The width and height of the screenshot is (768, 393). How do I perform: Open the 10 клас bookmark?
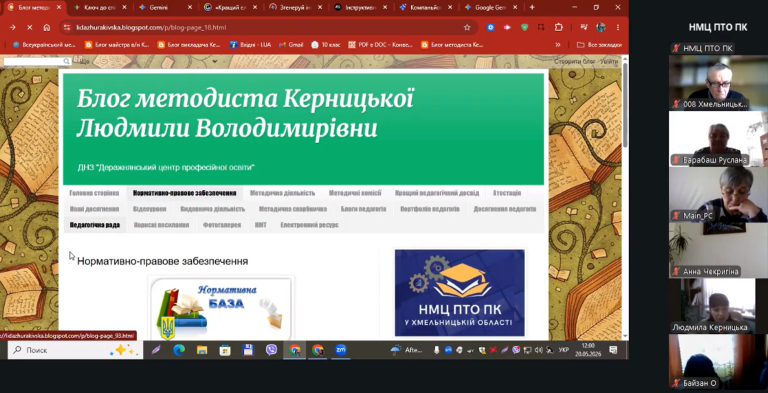coord(326,45)
